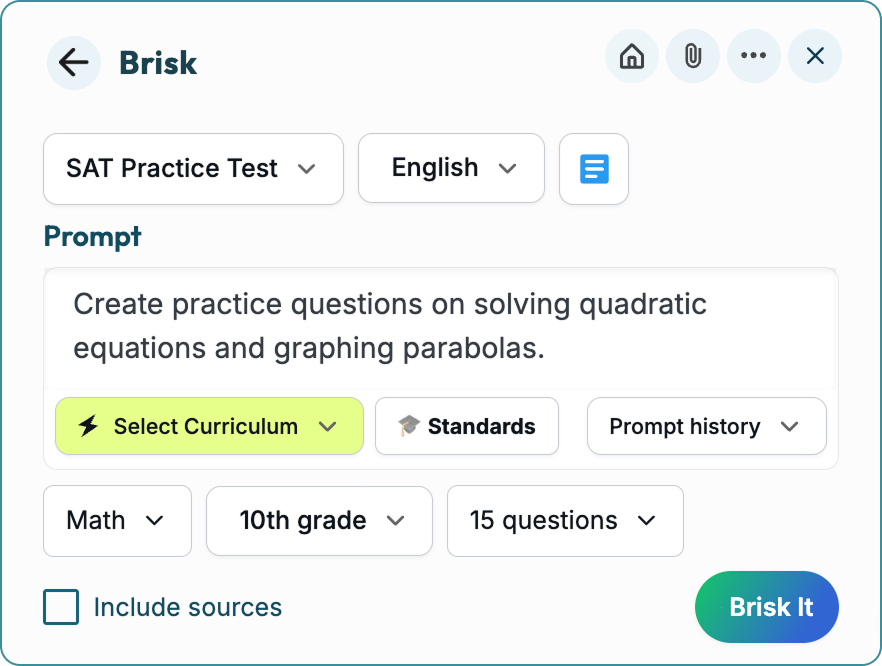The width and height of the screenshot is (882, 666).
Task: Go to Brisk home screen
Action: tap(632, 57)
